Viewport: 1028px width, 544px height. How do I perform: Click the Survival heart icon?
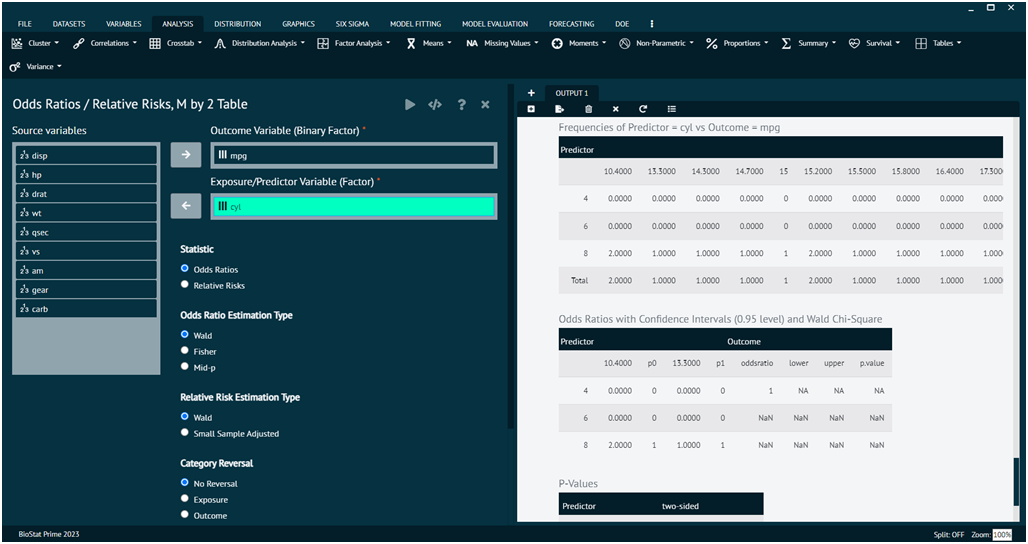coord(854,43)
